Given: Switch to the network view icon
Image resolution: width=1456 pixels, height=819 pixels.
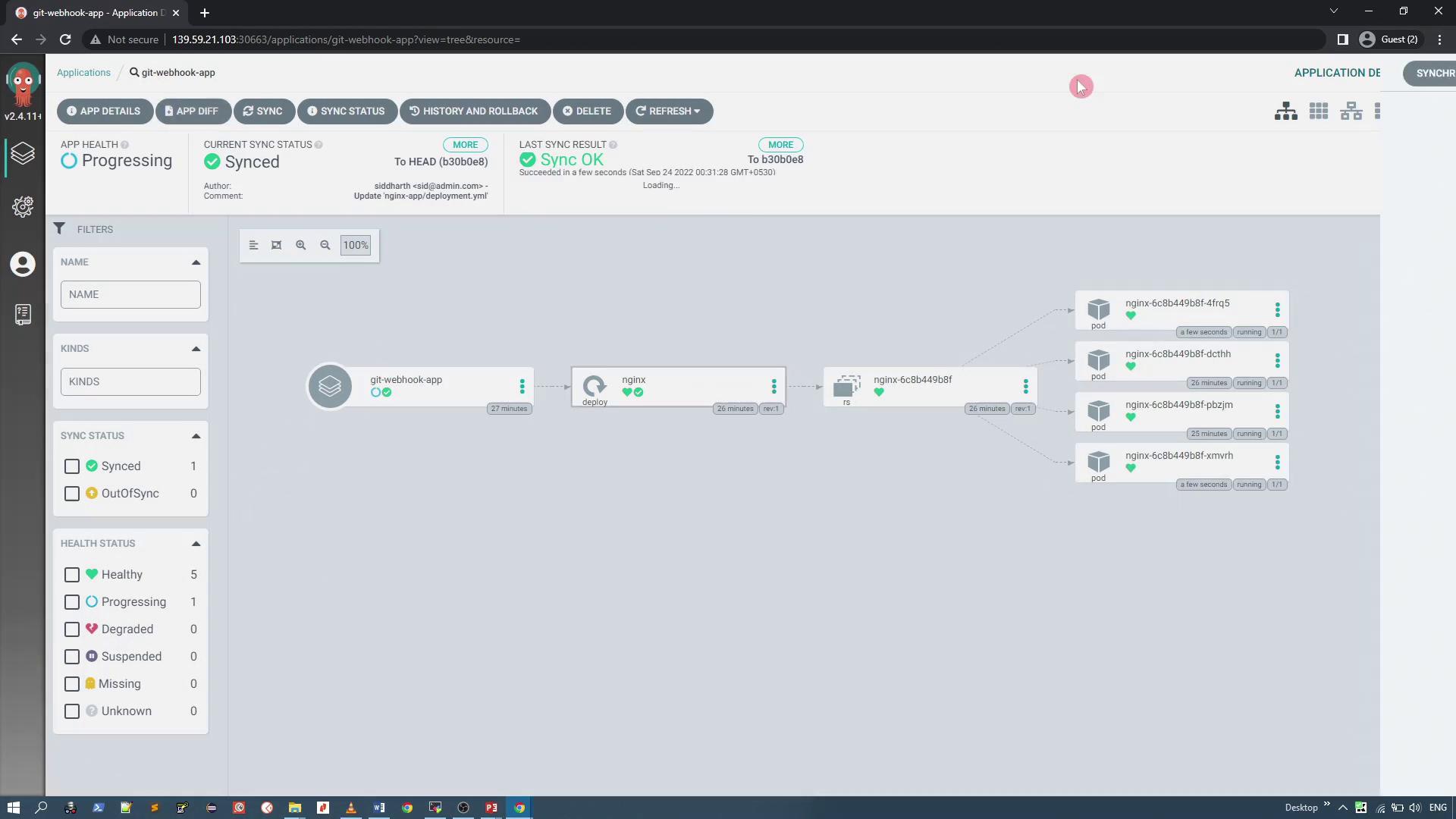Looking at the screenshot, I should click(1351, 111).
